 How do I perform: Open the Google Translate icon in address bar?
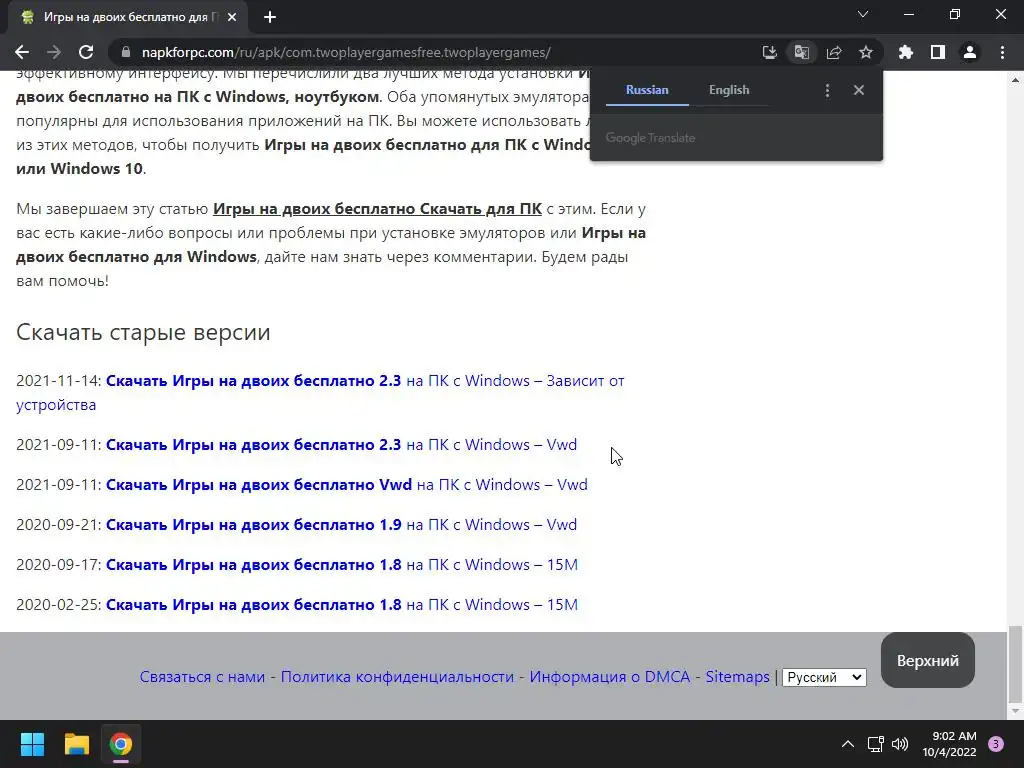[801, 52]
